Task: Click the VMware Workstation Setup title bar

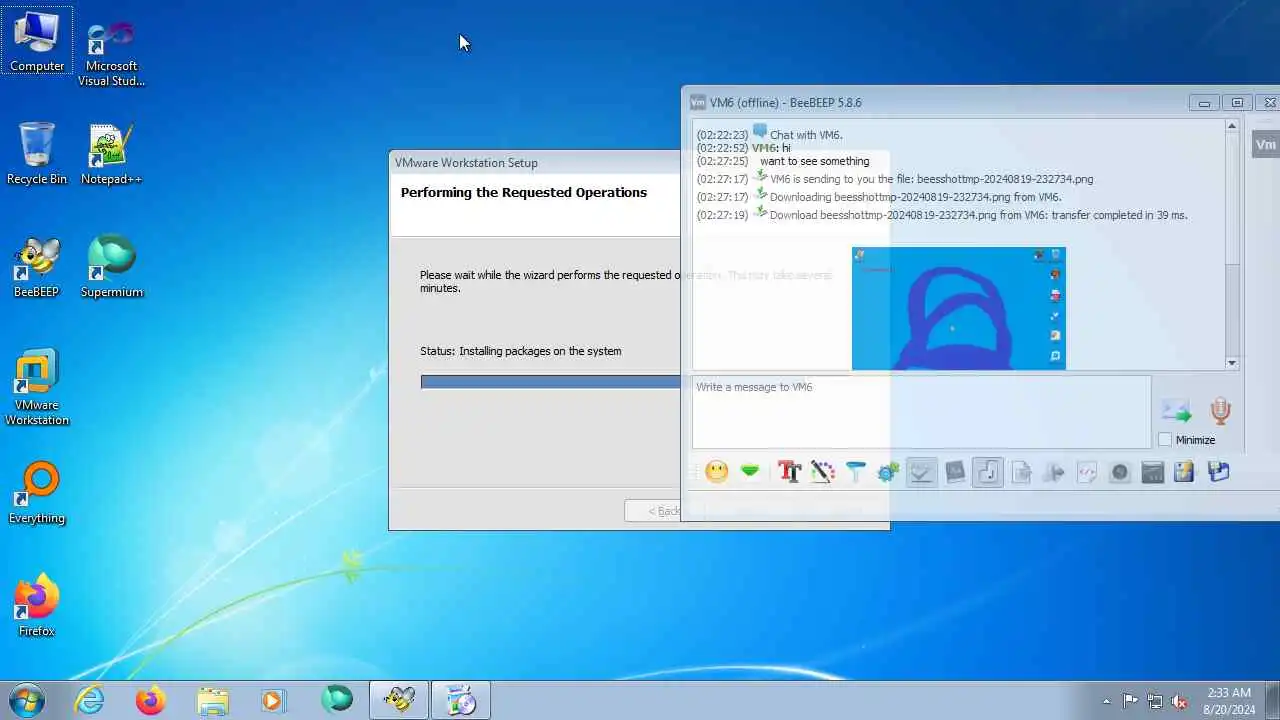Action: [535, 163]
